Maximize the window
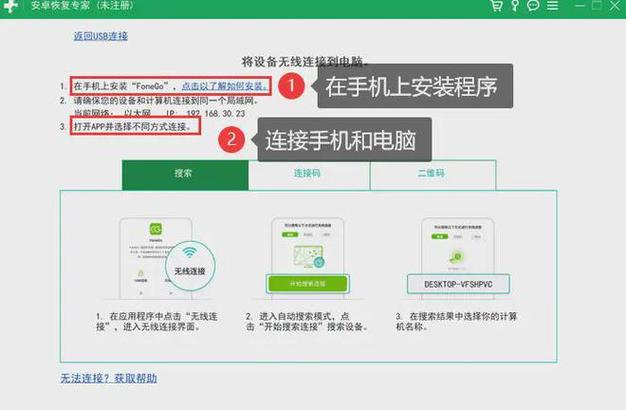Image resolution: width=626 pixels, height=410 pixels. (597, 5)
